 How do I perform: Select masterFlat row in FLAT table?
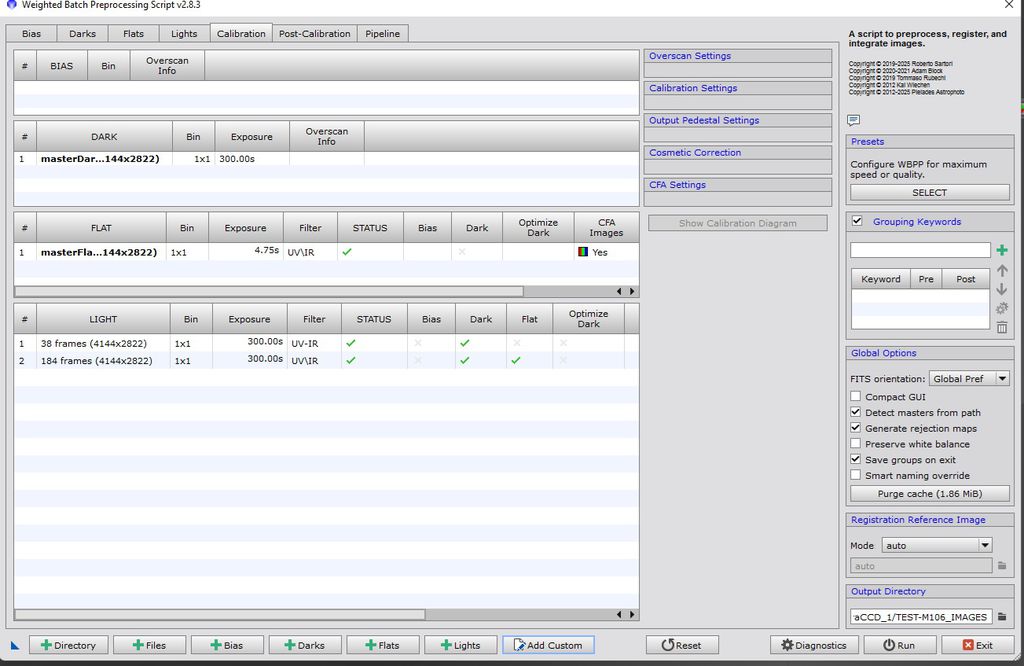[326, 252]
